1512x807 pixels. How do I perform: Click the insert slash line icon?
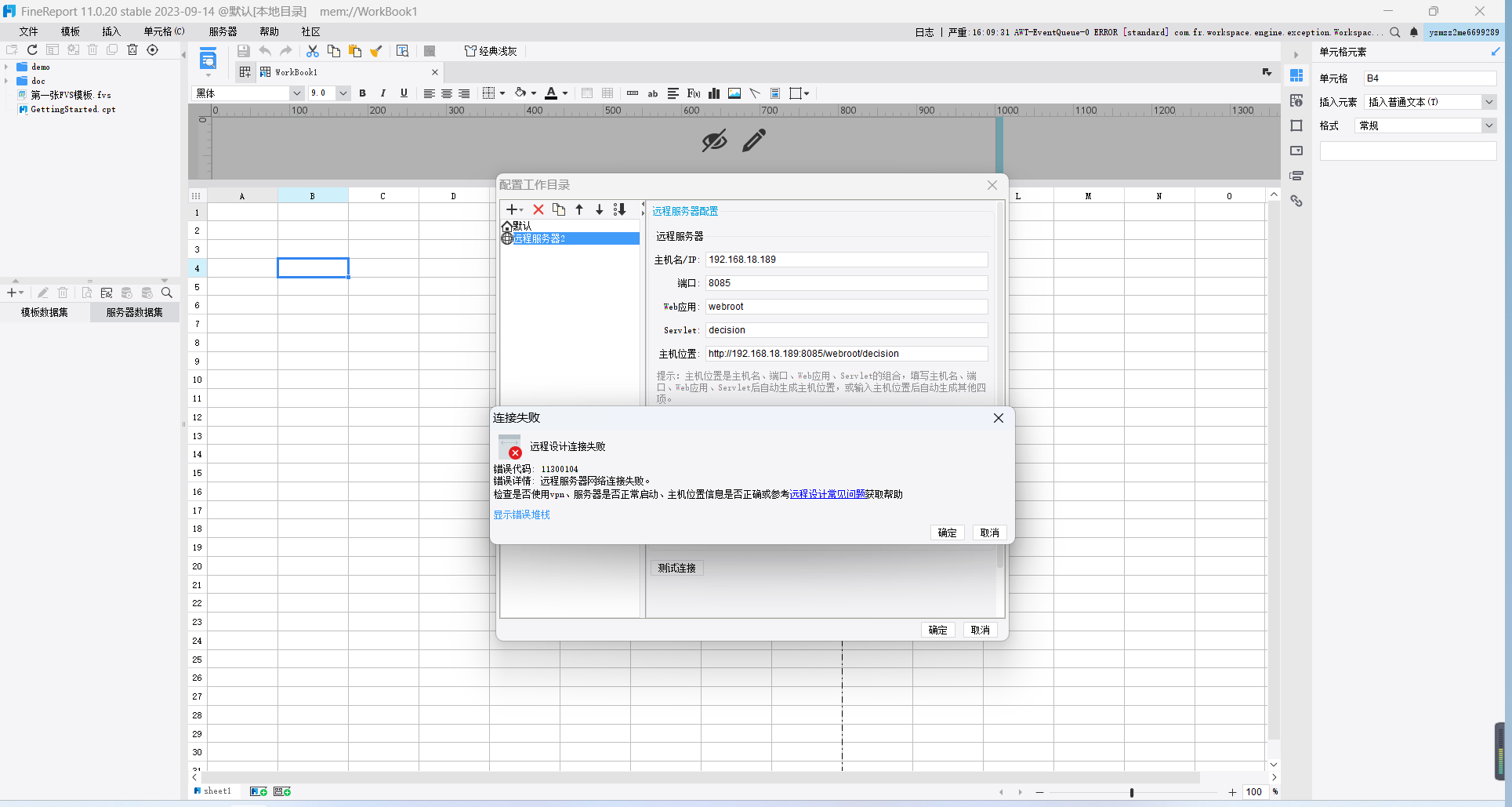point(755,93)
